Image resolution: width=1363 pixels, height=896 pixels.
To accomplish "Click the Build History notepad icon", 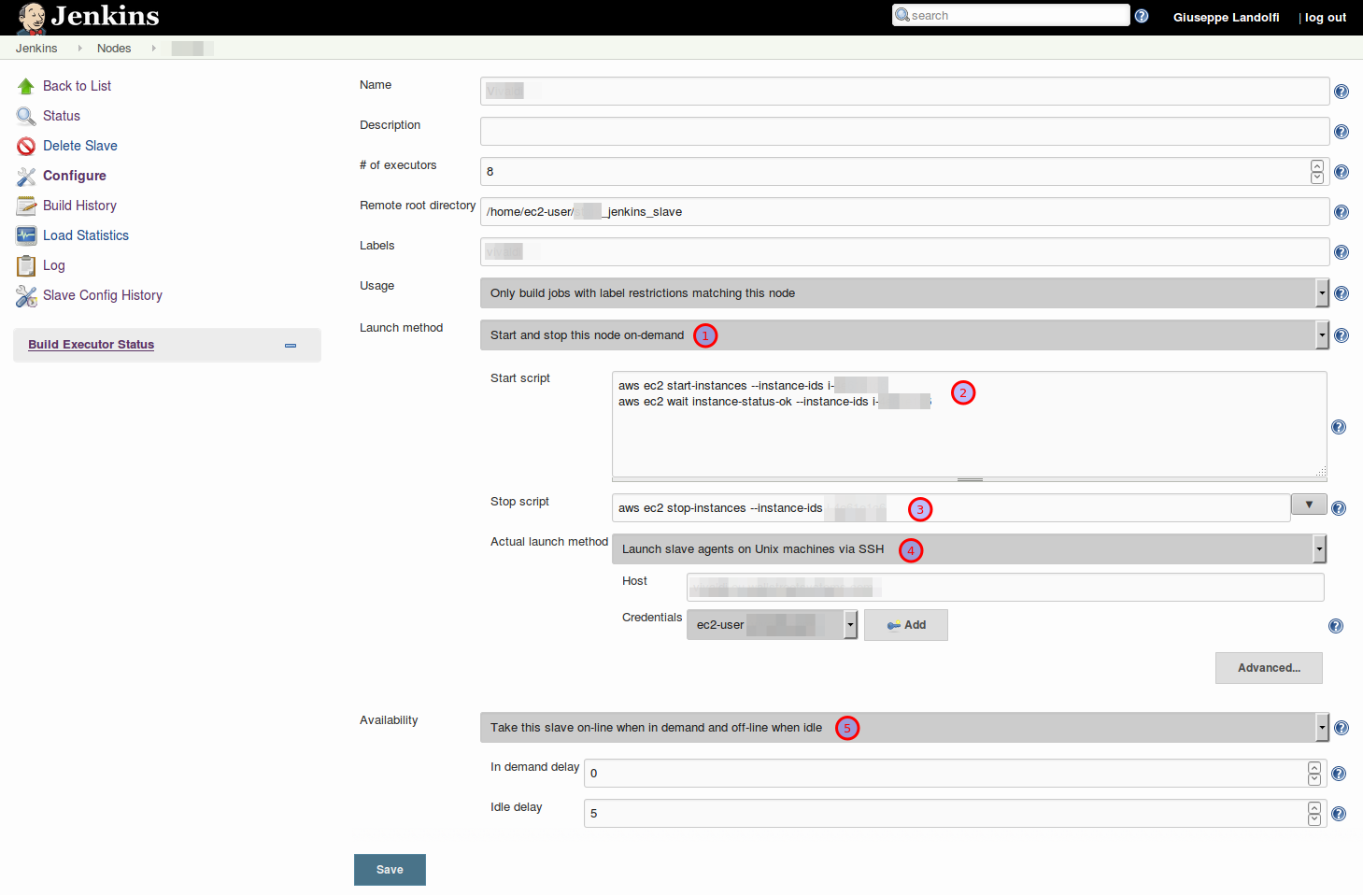I will [x=26, y=206].
